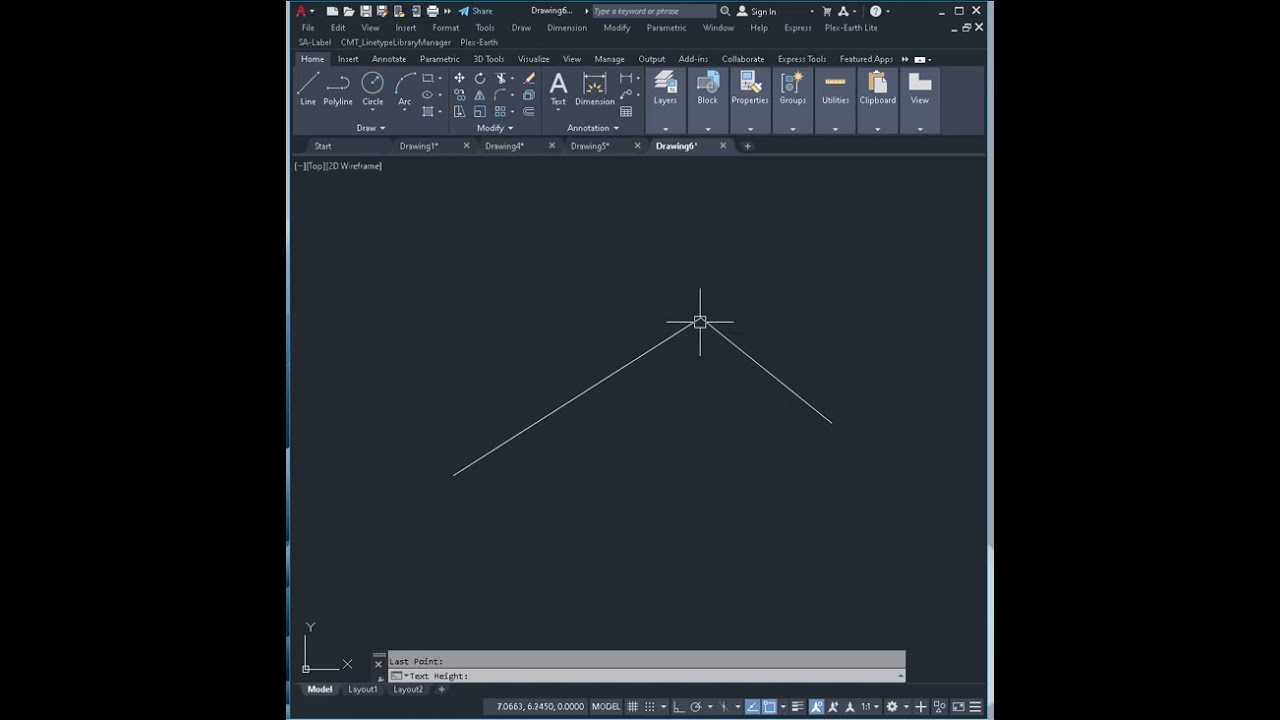The width and height of the screenshot is (1280, 720).
Task: Toggle lineweight display in status bar
Action: tap(798, 707)
